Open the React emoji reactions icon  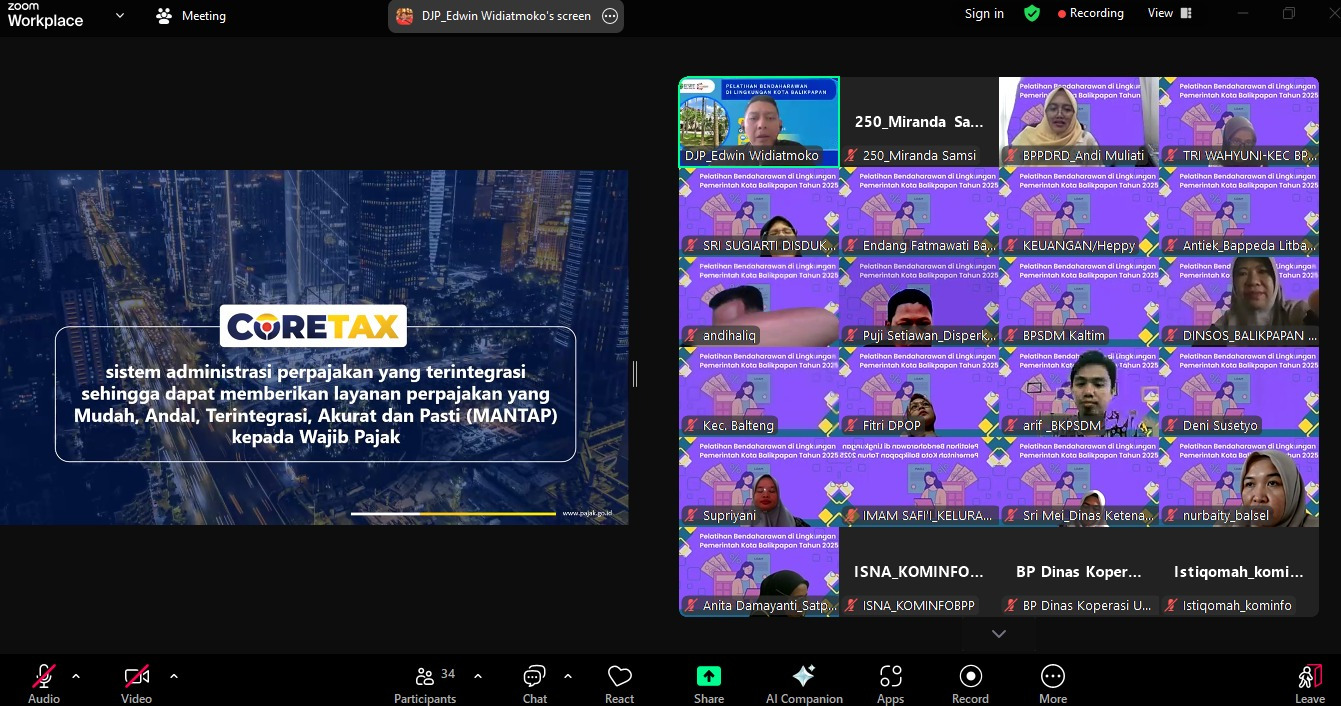point(619,677)
